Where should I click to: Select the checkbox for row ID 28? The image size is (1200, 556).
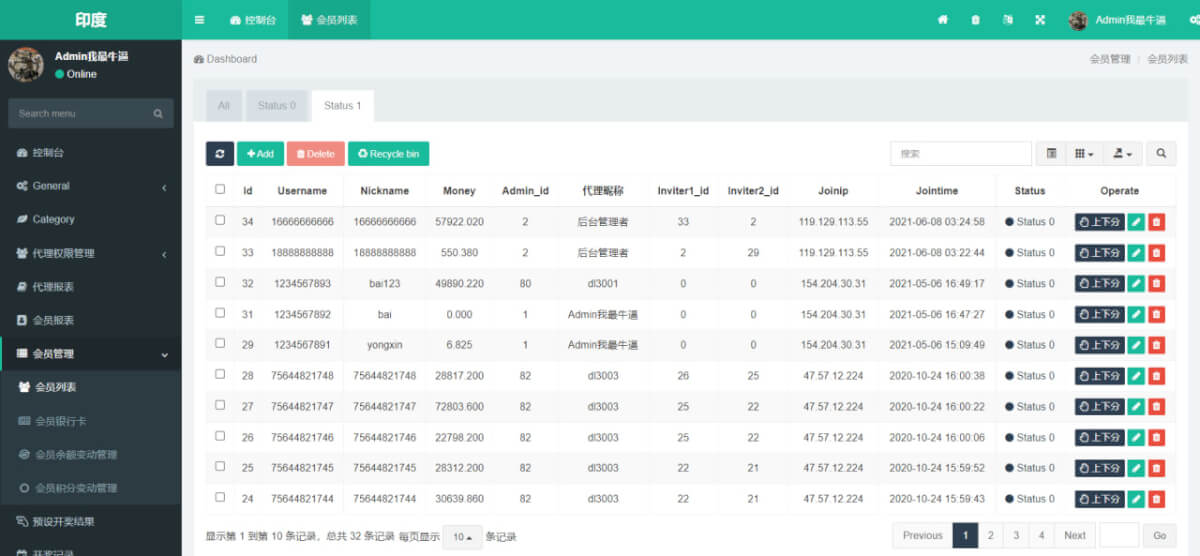220,374
